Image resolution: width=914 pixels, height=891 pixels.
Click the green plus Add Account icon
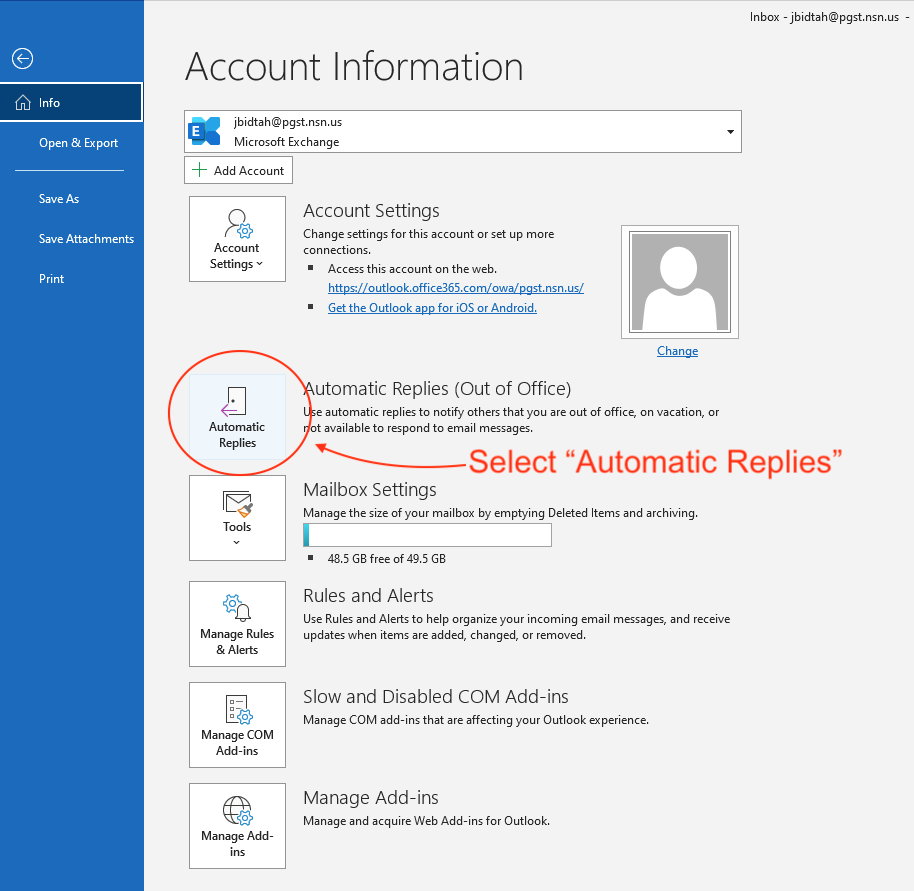coord(199,170)
